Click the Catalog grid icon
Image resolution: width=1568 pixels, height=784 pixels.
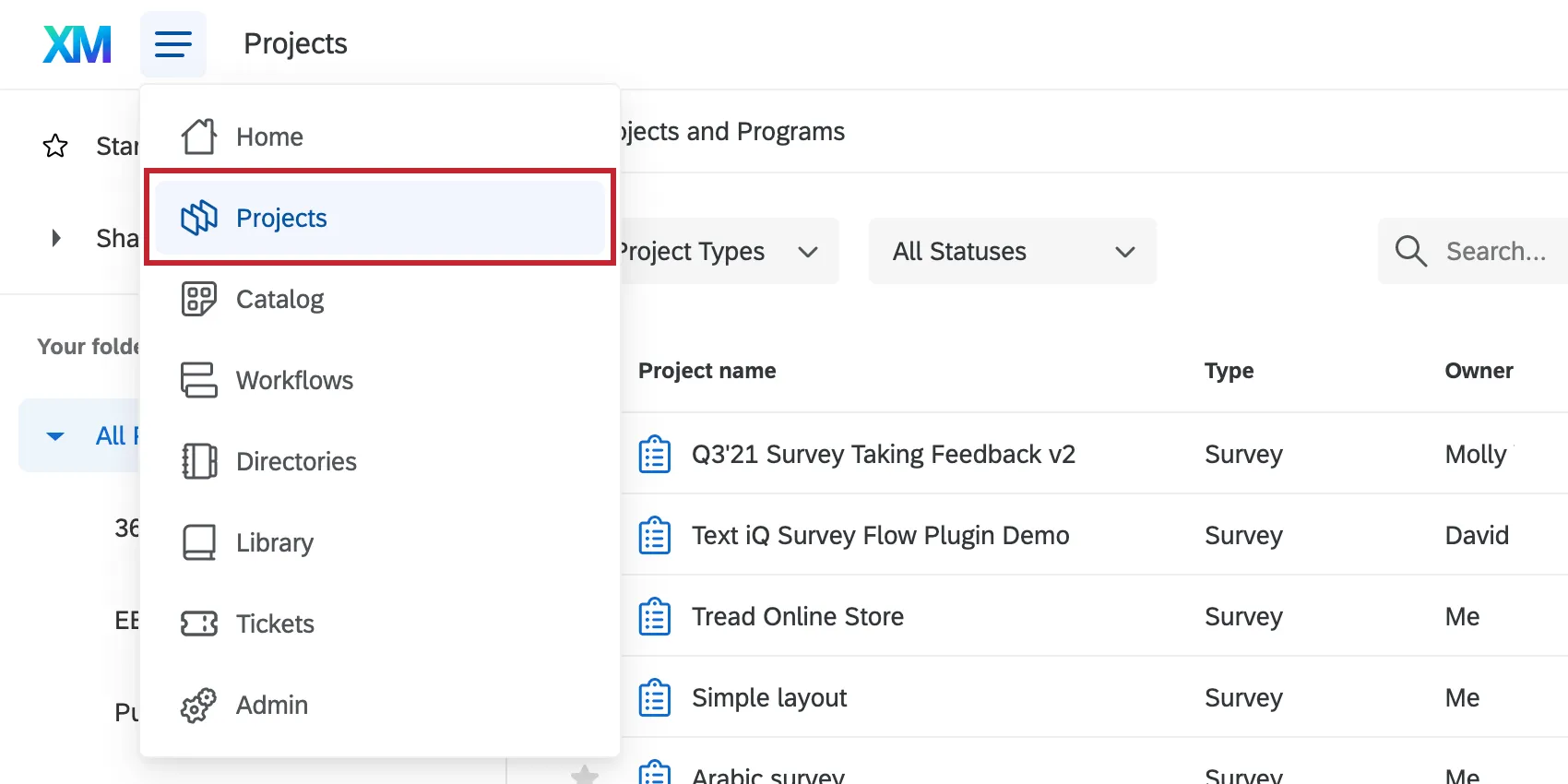(198, 299)
